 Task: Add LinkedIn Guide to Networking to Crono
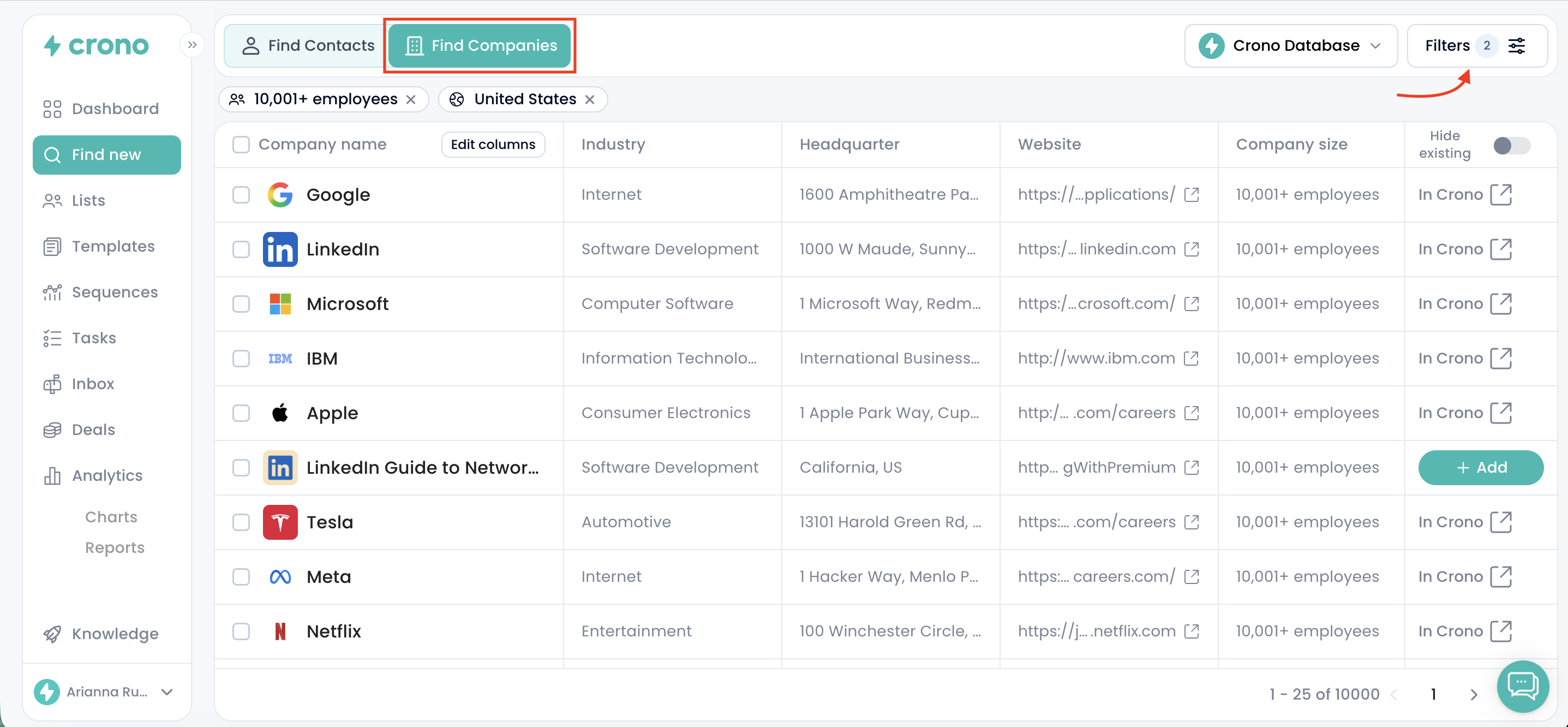[x=1480, y=468]
